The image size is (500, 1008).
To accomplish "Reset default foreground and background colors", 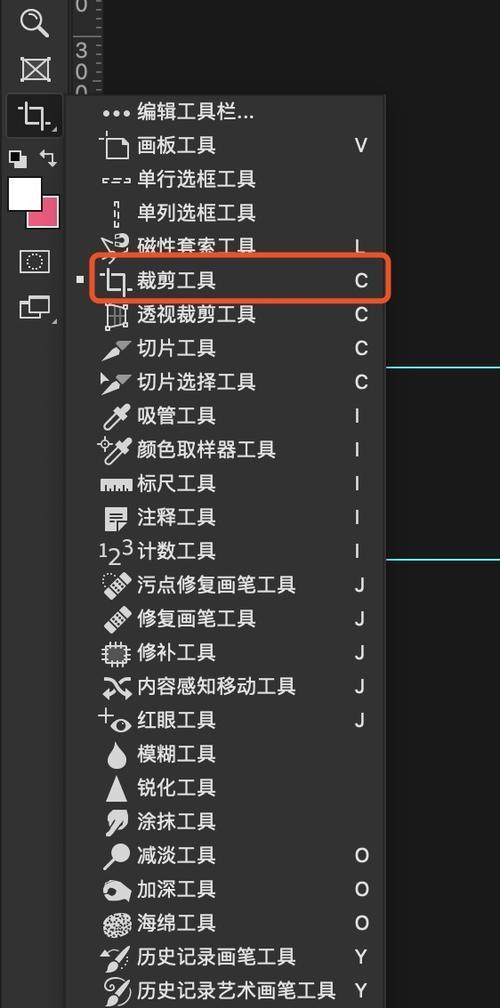I will (18, 158).
